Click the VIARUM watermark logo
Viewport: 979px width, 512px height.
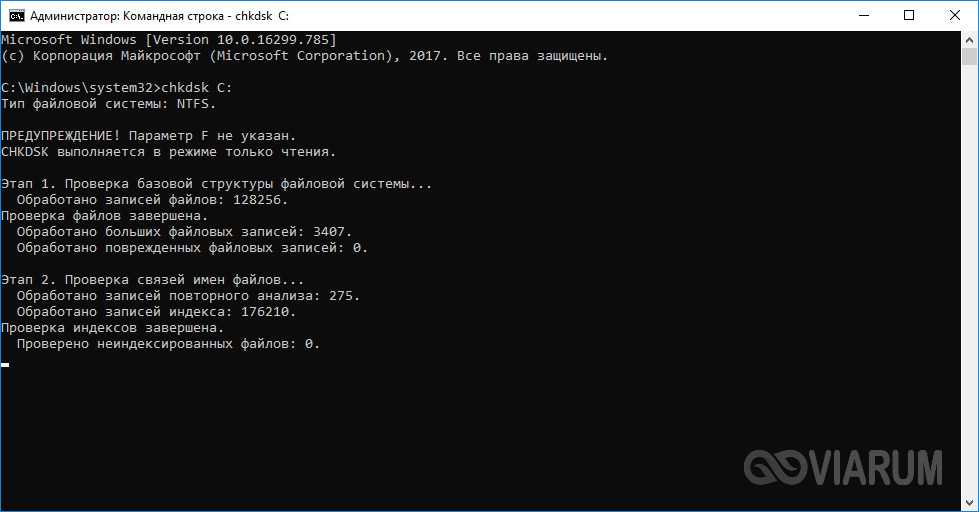tap(843, 467)
